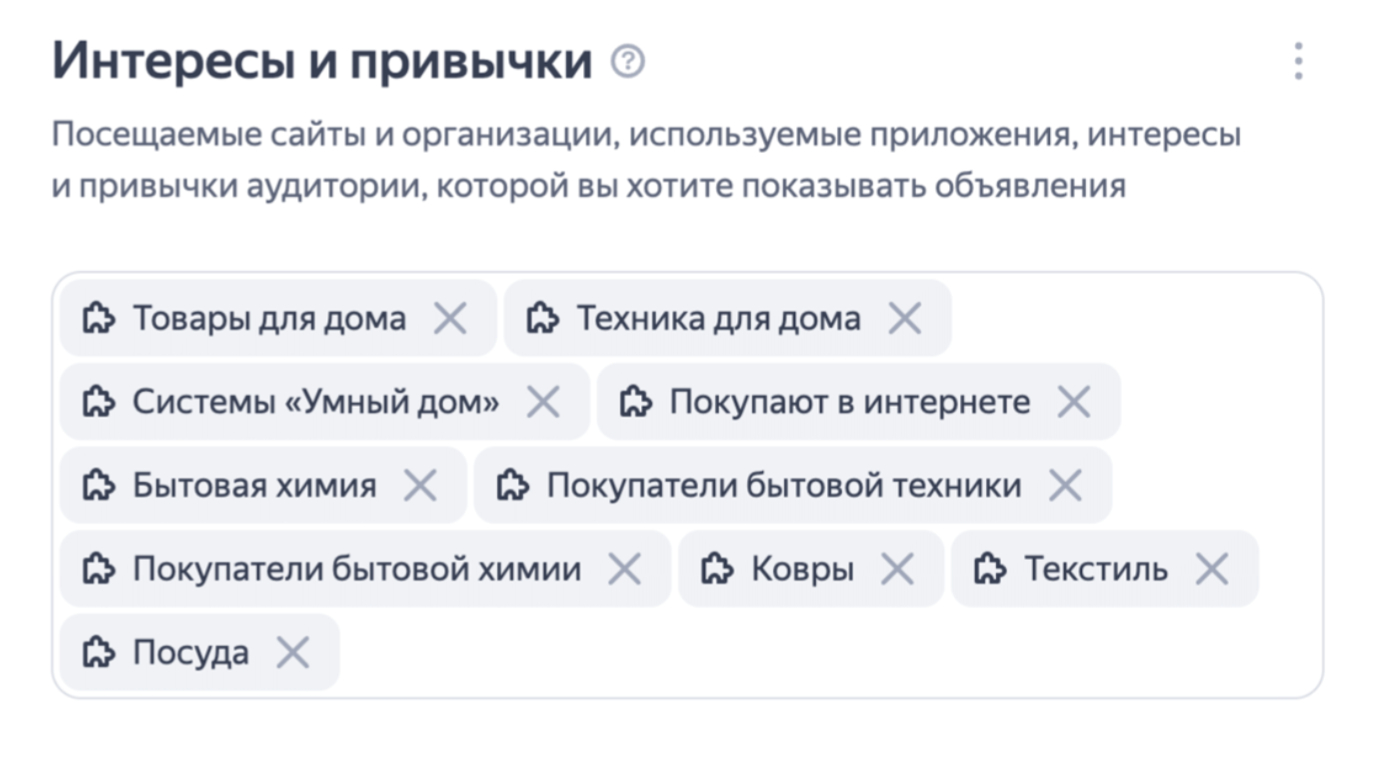This screenshot has width=1396, height=762.
Task: Remove the Посуда interest tag
Action: click(x=293, y=653)
